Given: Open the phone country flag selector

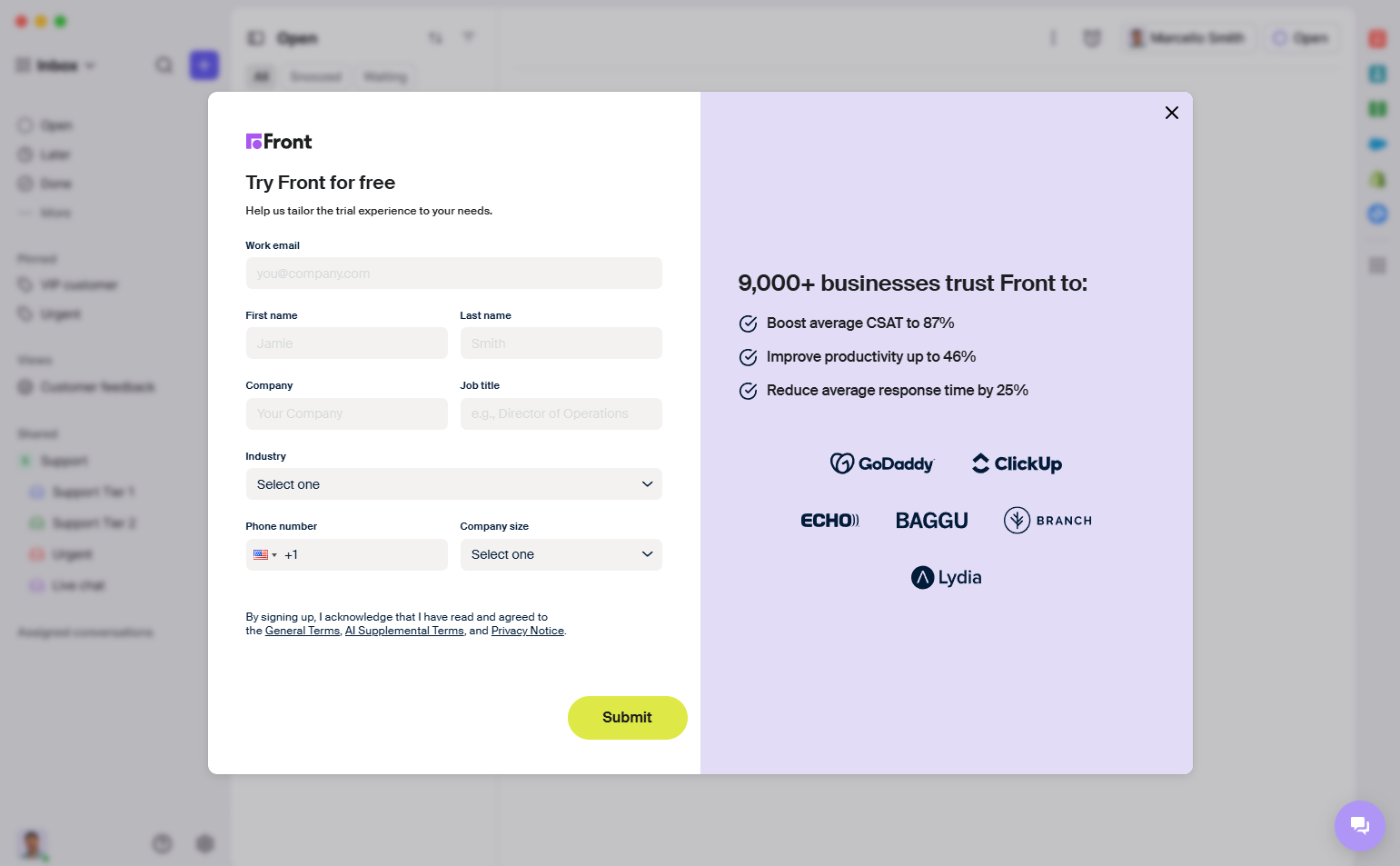Looking at the screenshot, I should (264, 555).
